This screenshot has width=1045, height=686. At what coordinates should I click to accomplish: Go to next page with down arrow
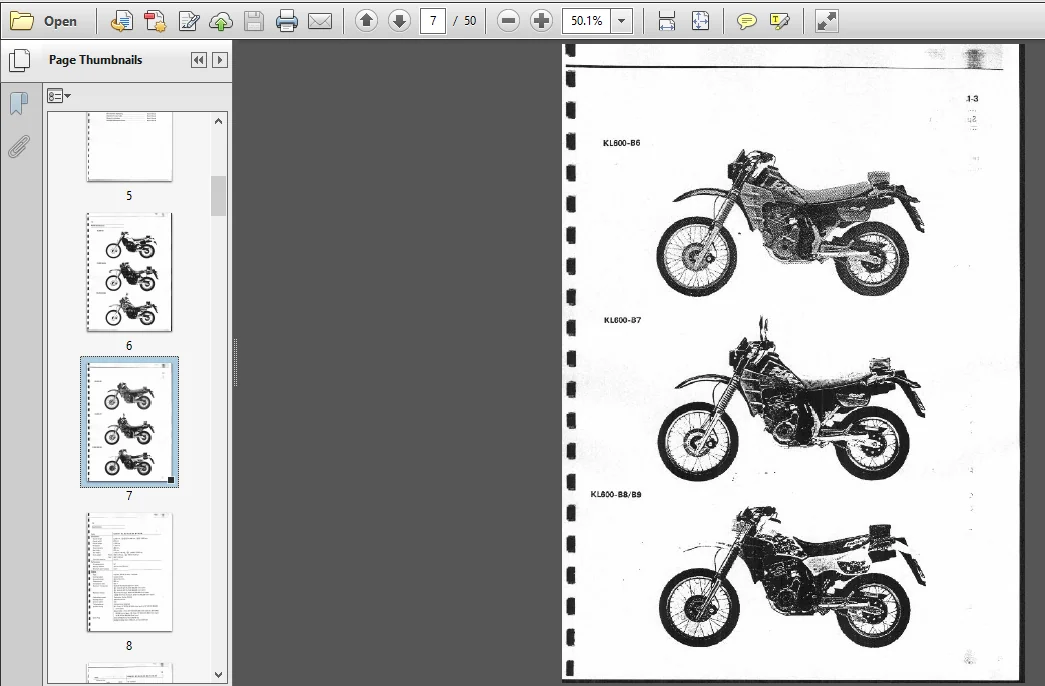coord(399,21)
